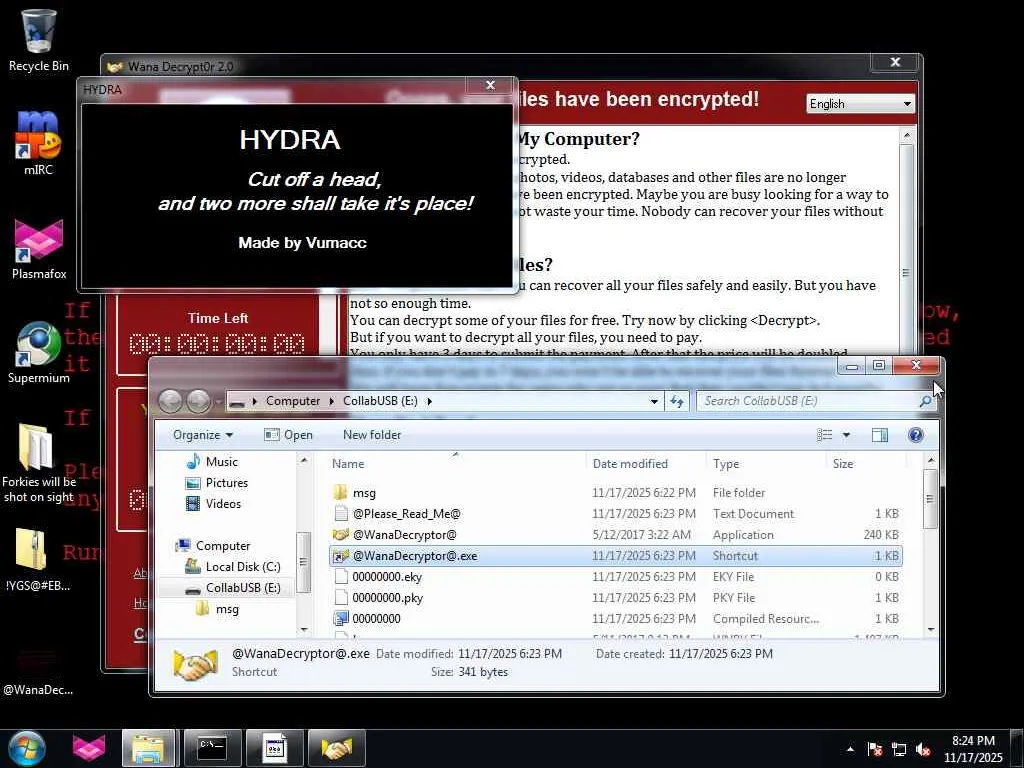
Task: Click the Windows Start orb
Action: (x=26, y=748)
